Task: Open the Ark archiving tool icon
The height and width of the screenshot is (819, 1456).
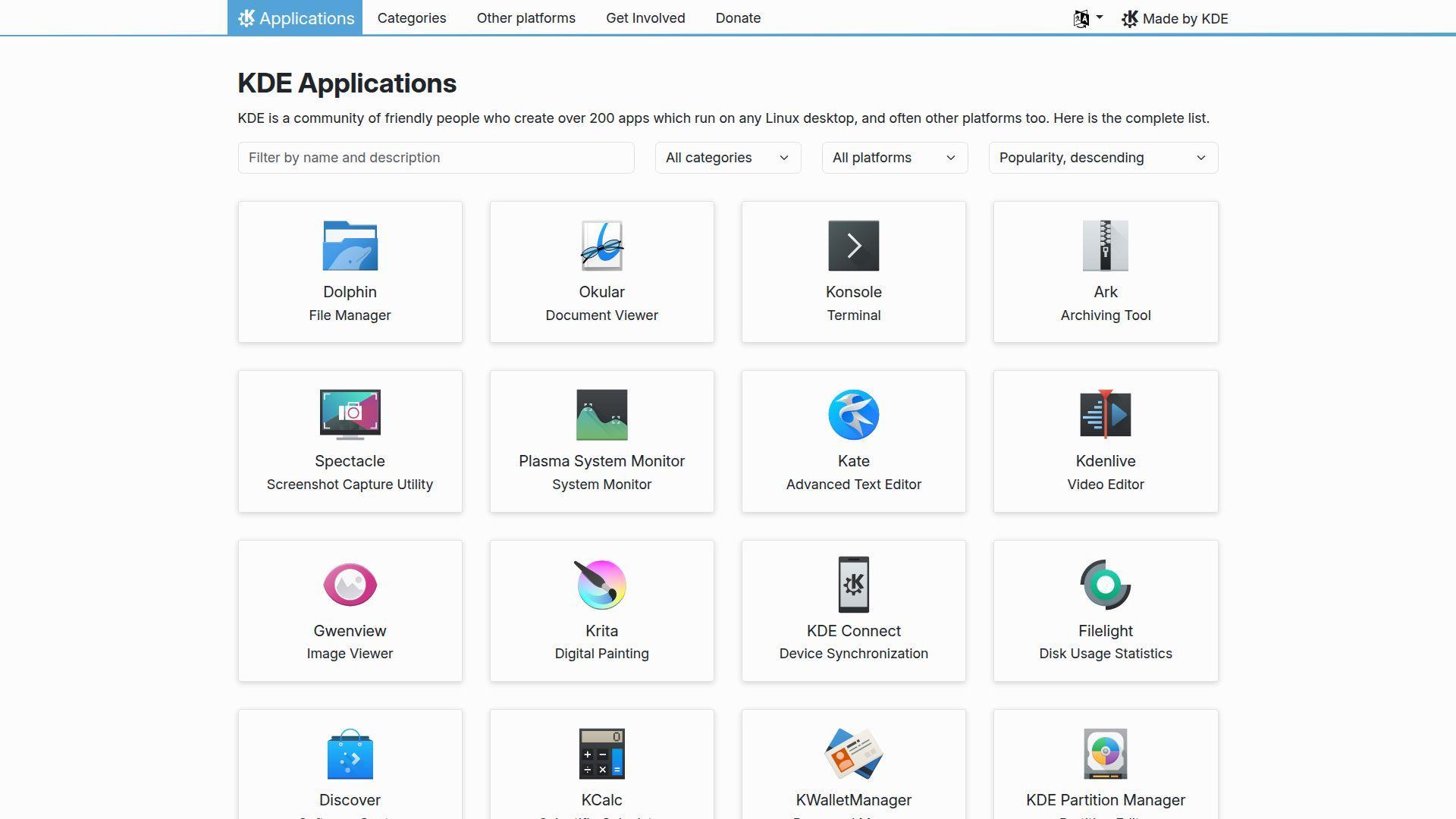Action: coord(1105,246)
